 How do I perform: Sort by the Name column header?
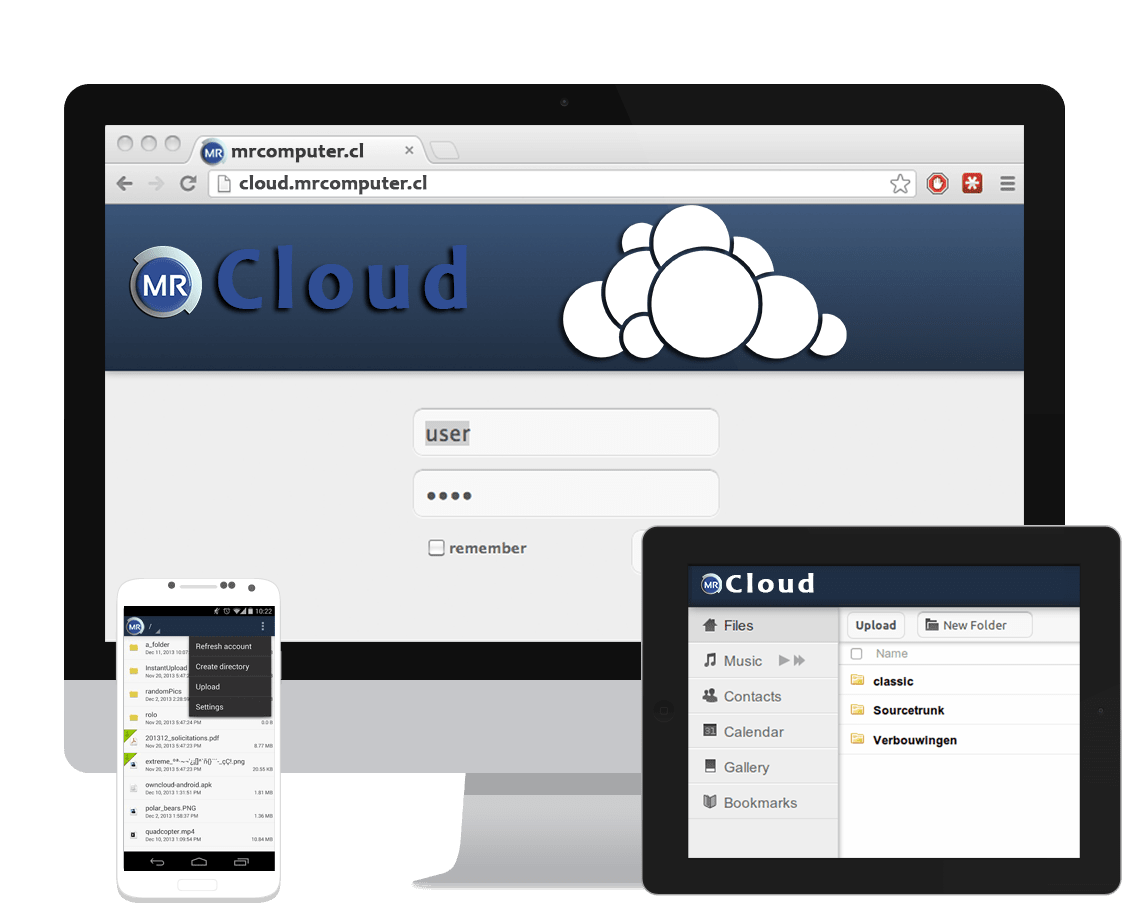click(x=891, y=653)
